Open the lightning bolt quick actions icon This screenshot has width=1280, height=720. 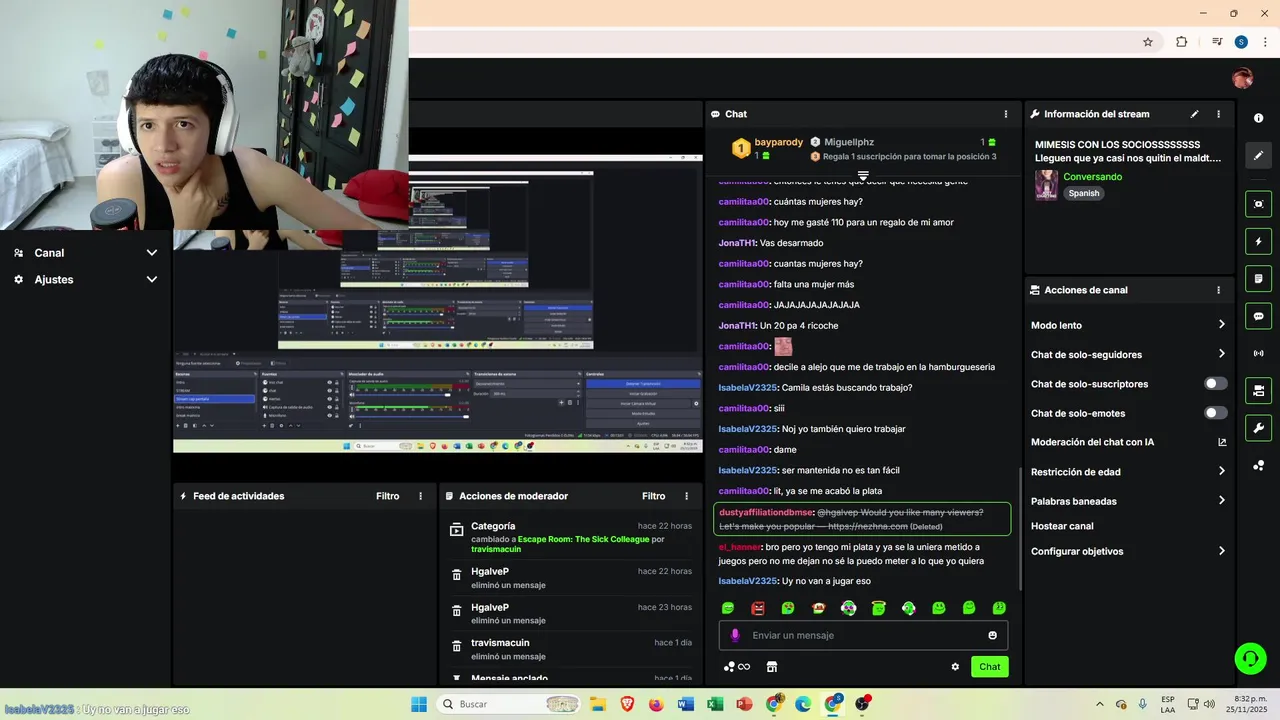tap(1258, 241)
